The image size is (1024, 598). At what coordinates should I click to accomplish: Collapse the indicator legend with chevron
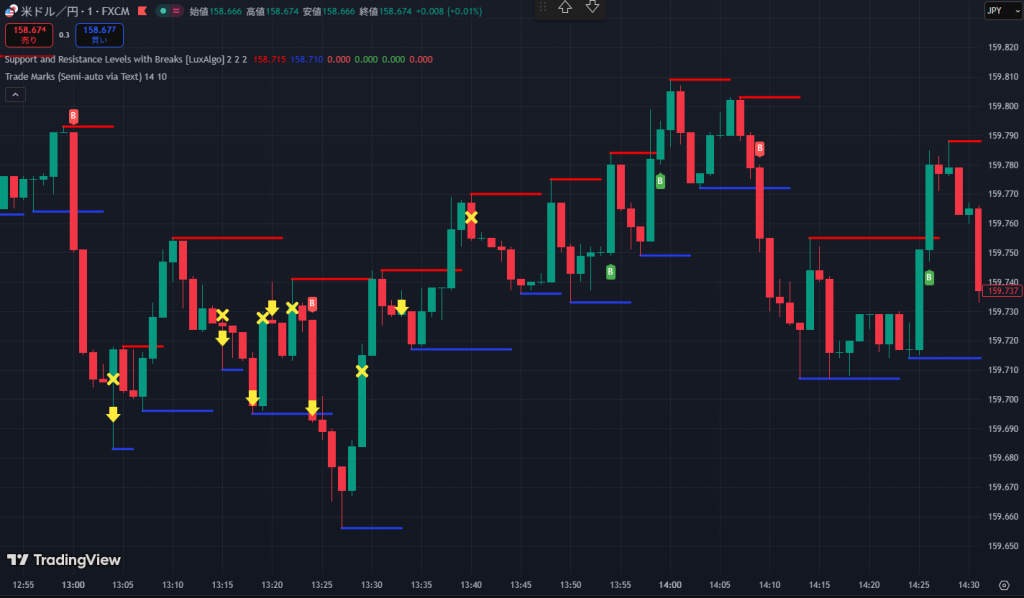pos(16,95)
